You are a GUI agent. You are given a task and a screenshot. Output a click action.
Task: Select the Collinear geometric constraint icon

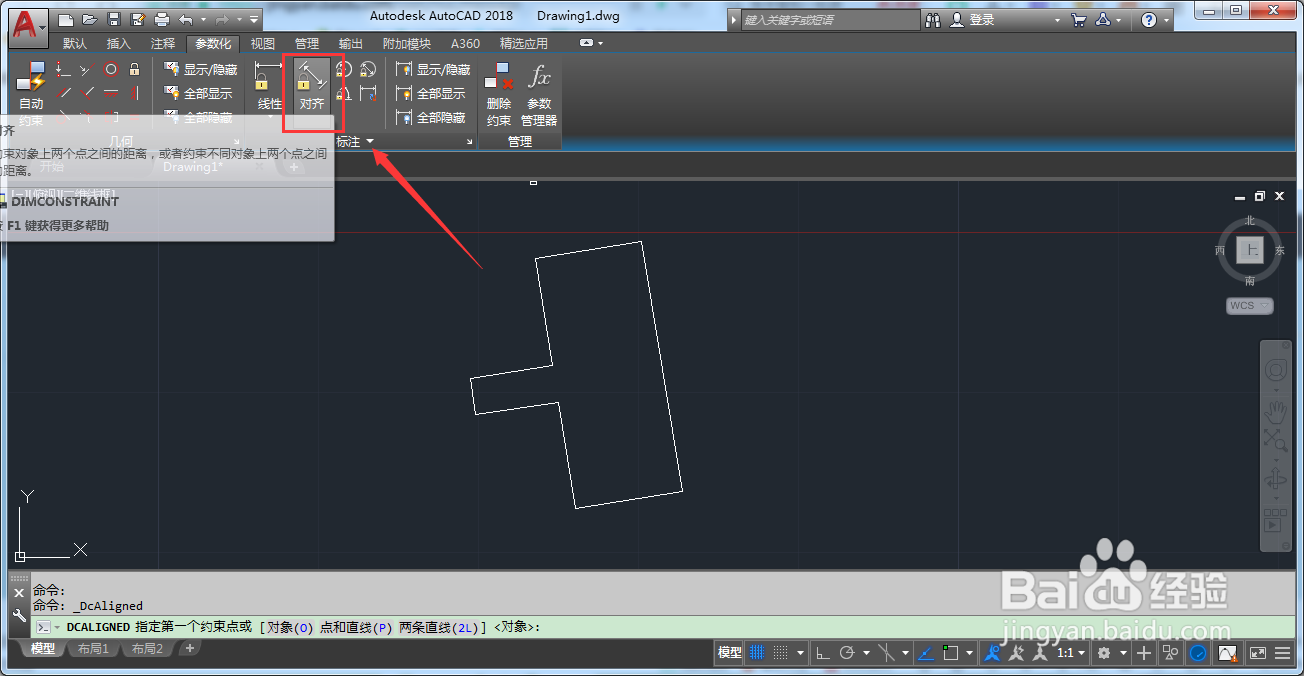coord(86,70)
